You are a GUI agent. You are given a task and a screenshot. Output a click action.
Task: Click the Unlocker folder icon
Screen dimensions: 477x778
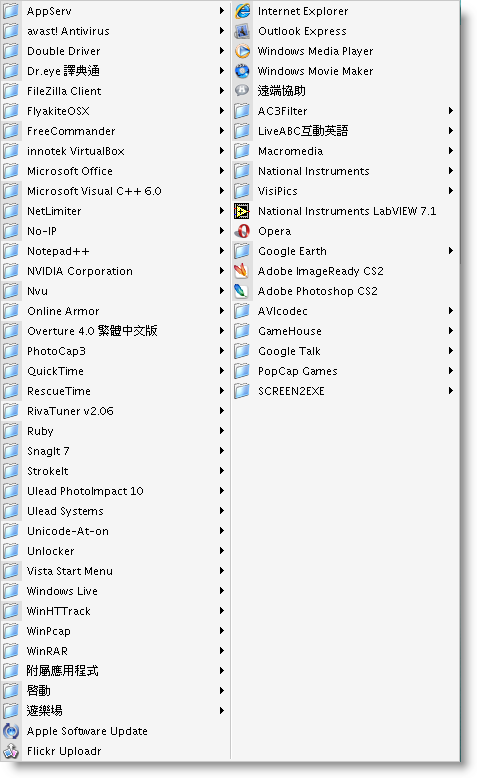[11, 551]
